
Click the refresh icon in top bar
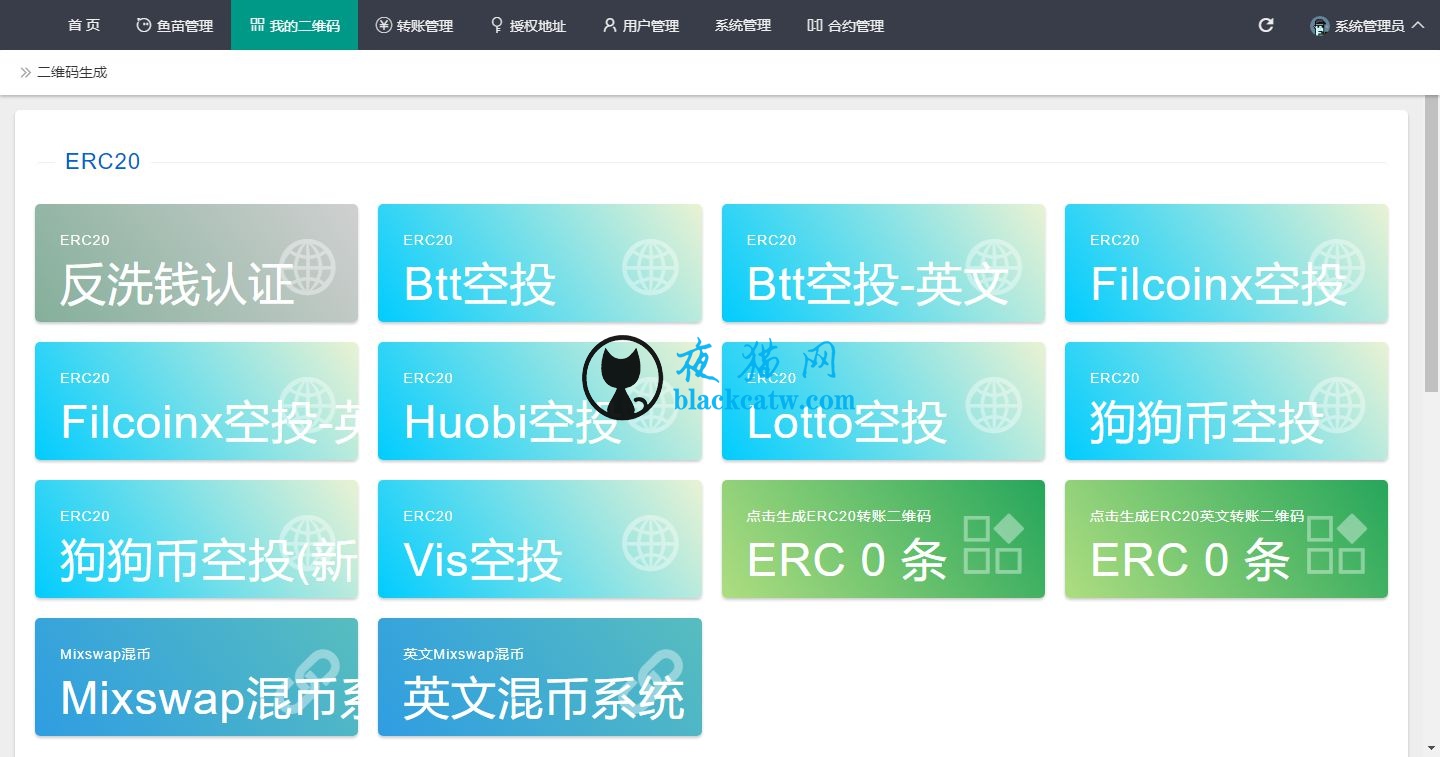coord(1266,25)
